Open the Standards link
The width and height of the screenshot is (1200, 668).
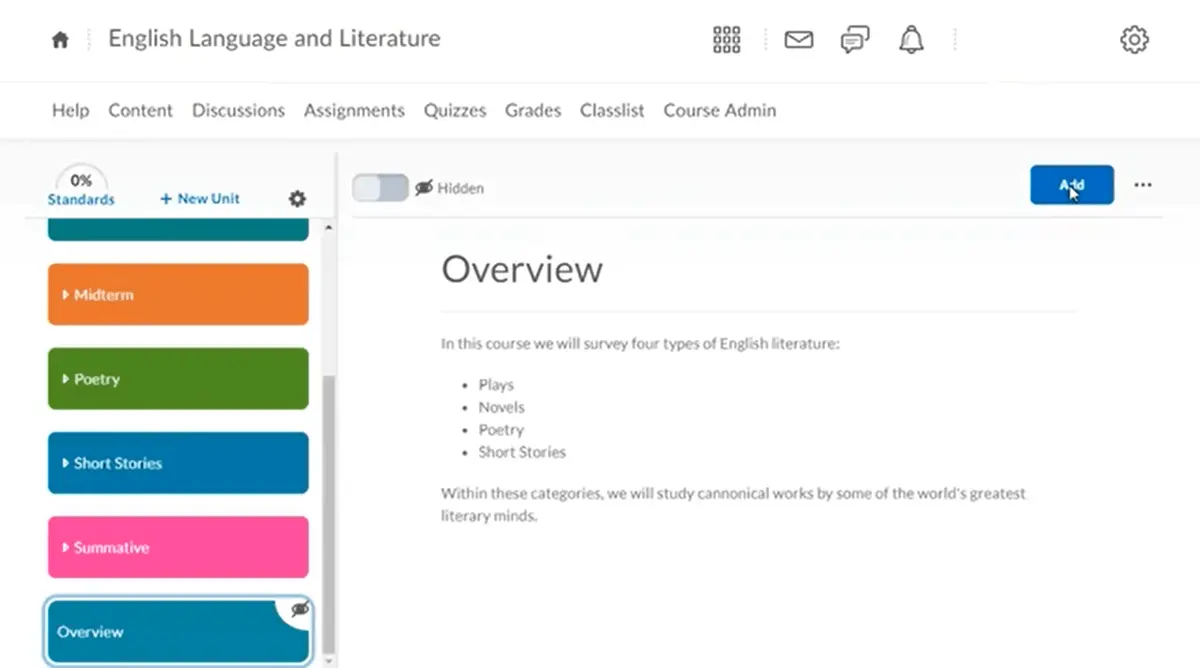(x=81, y=200)
